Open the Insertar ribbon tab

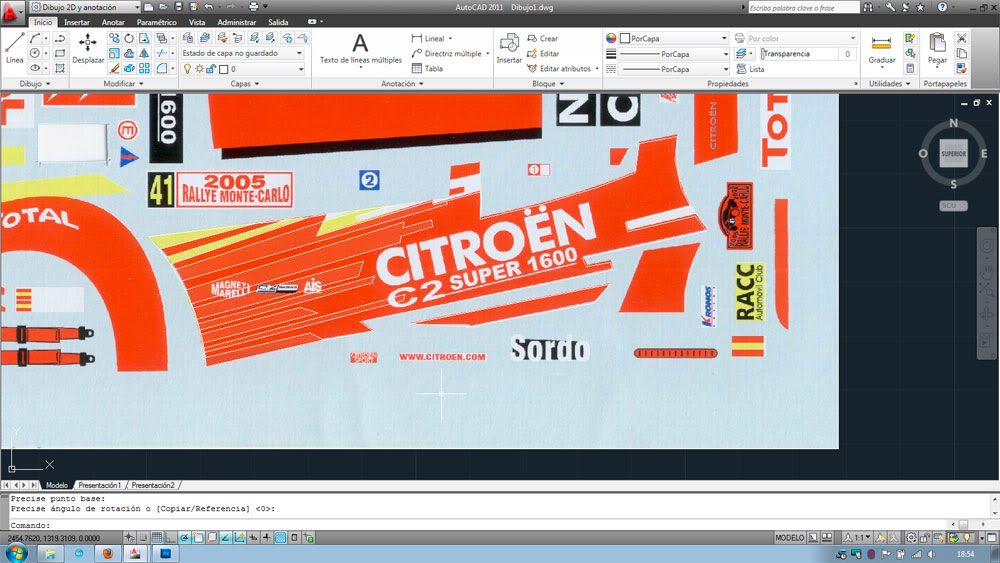77,22
